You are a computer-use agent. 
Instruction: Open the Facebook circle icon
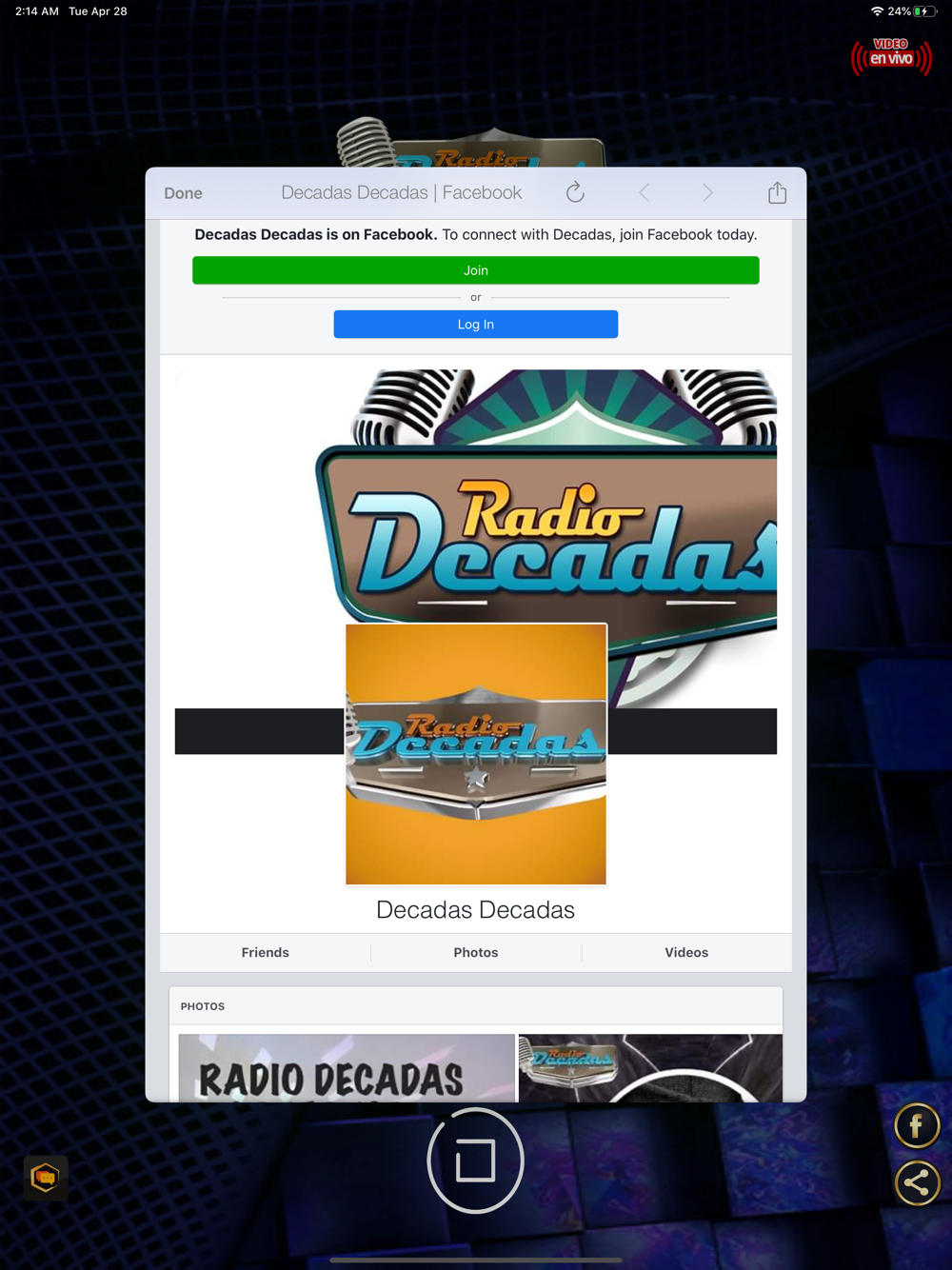tap(917, 1127)
